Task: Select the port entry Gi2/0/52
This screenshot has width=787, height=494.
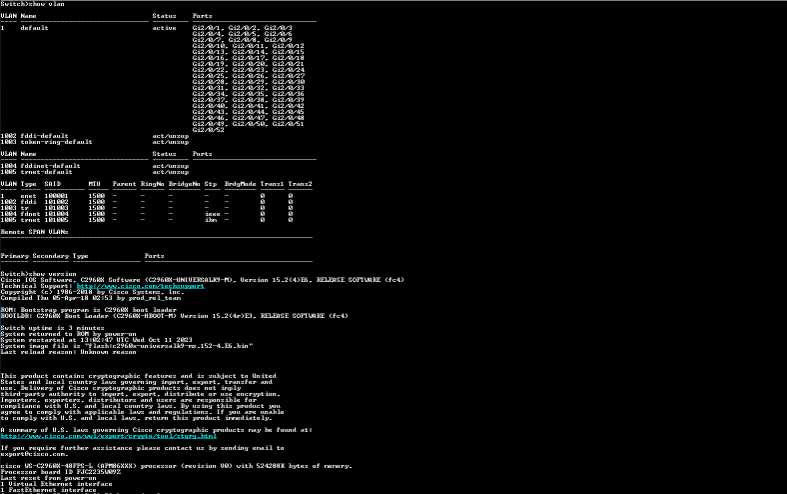Action: click(208, 130)
